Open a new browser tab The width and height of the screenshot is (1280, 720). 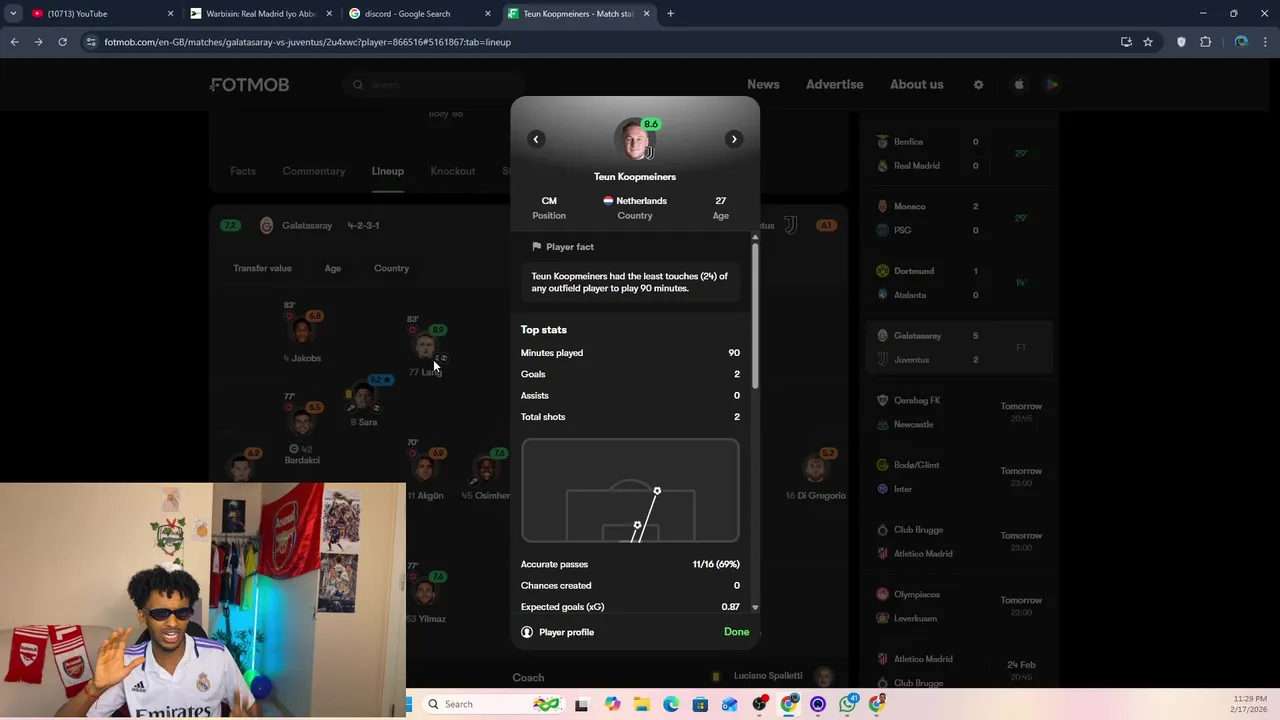(670, 14)
